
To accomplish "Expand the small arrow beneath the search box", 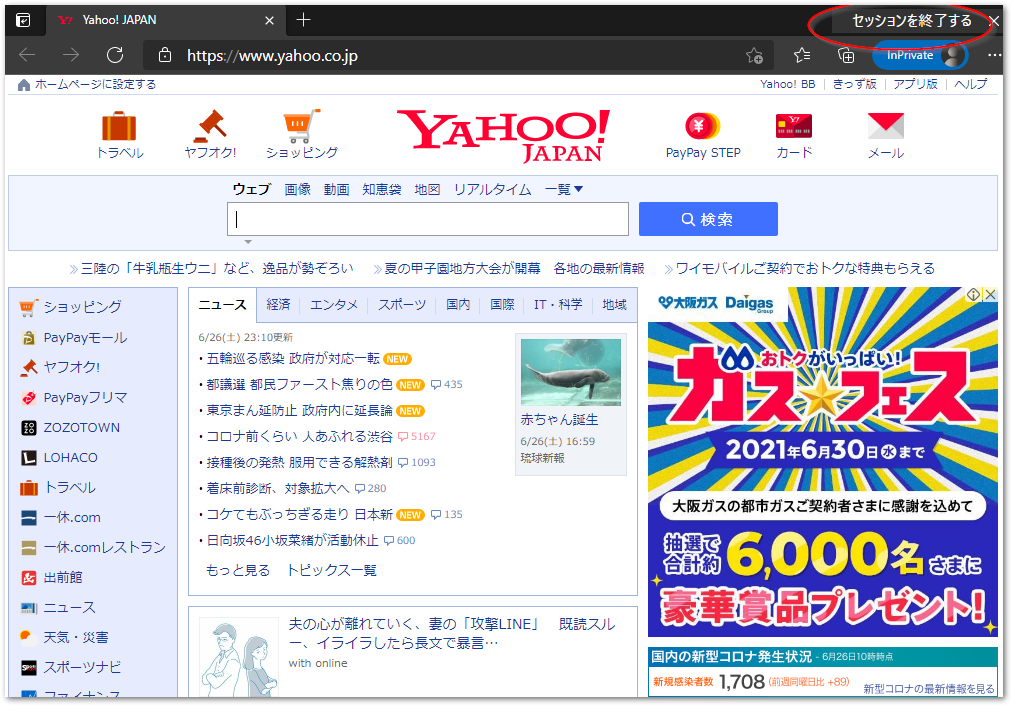I will (248, 242).
